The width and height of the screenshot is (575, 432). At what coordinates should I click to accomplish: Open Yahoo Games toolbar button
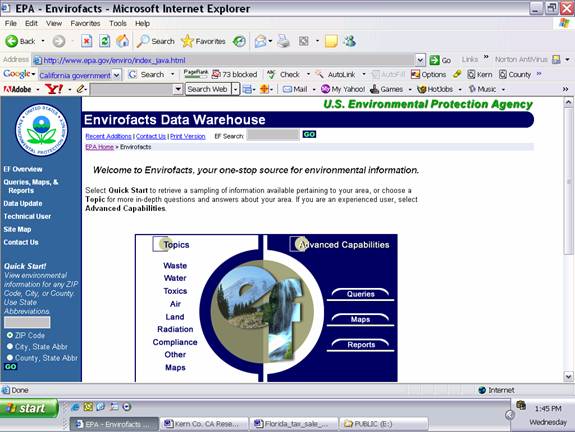pyautogui.click(x=386, y=89)
